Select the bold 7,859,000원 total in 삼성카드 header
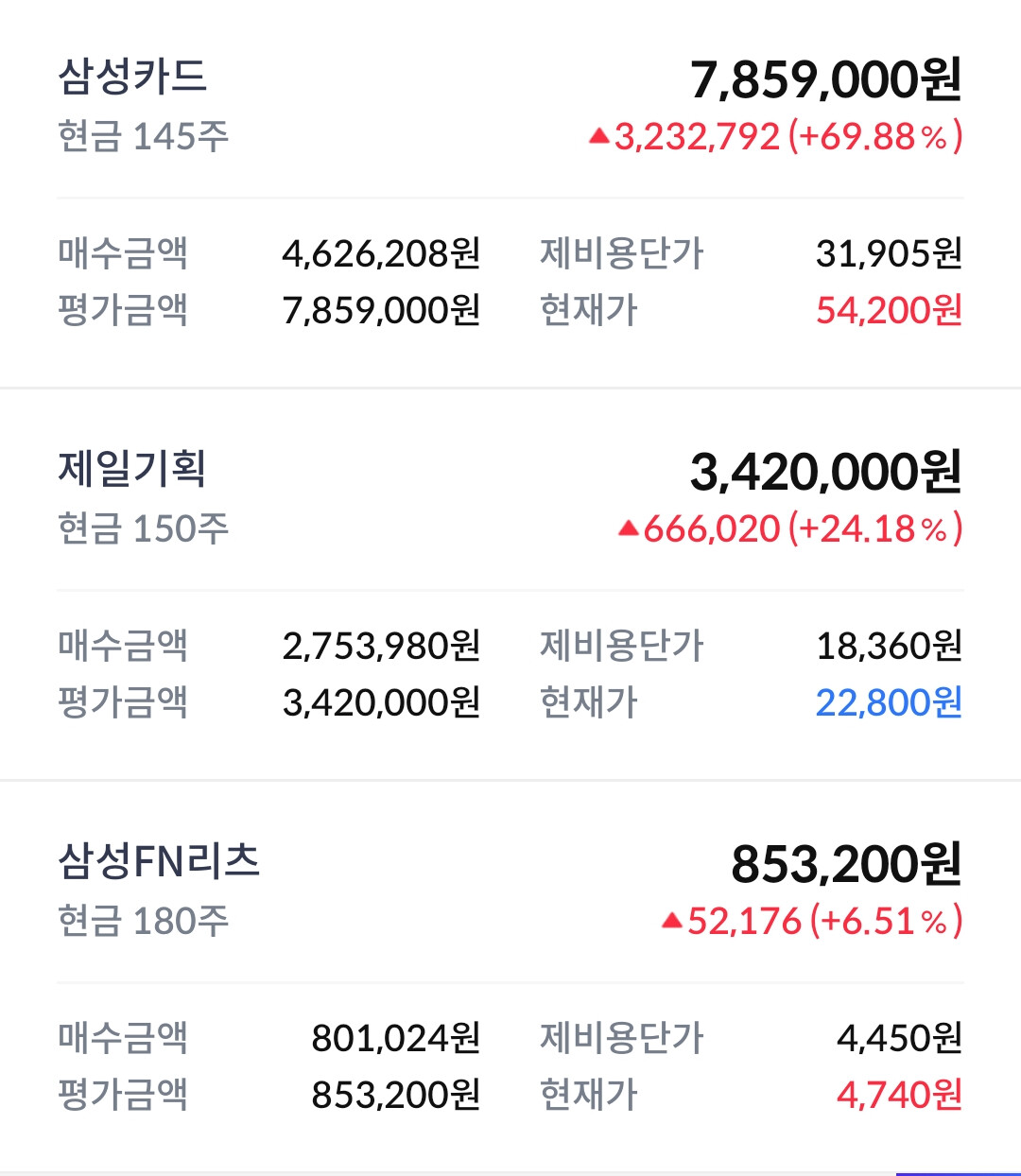 825,79
